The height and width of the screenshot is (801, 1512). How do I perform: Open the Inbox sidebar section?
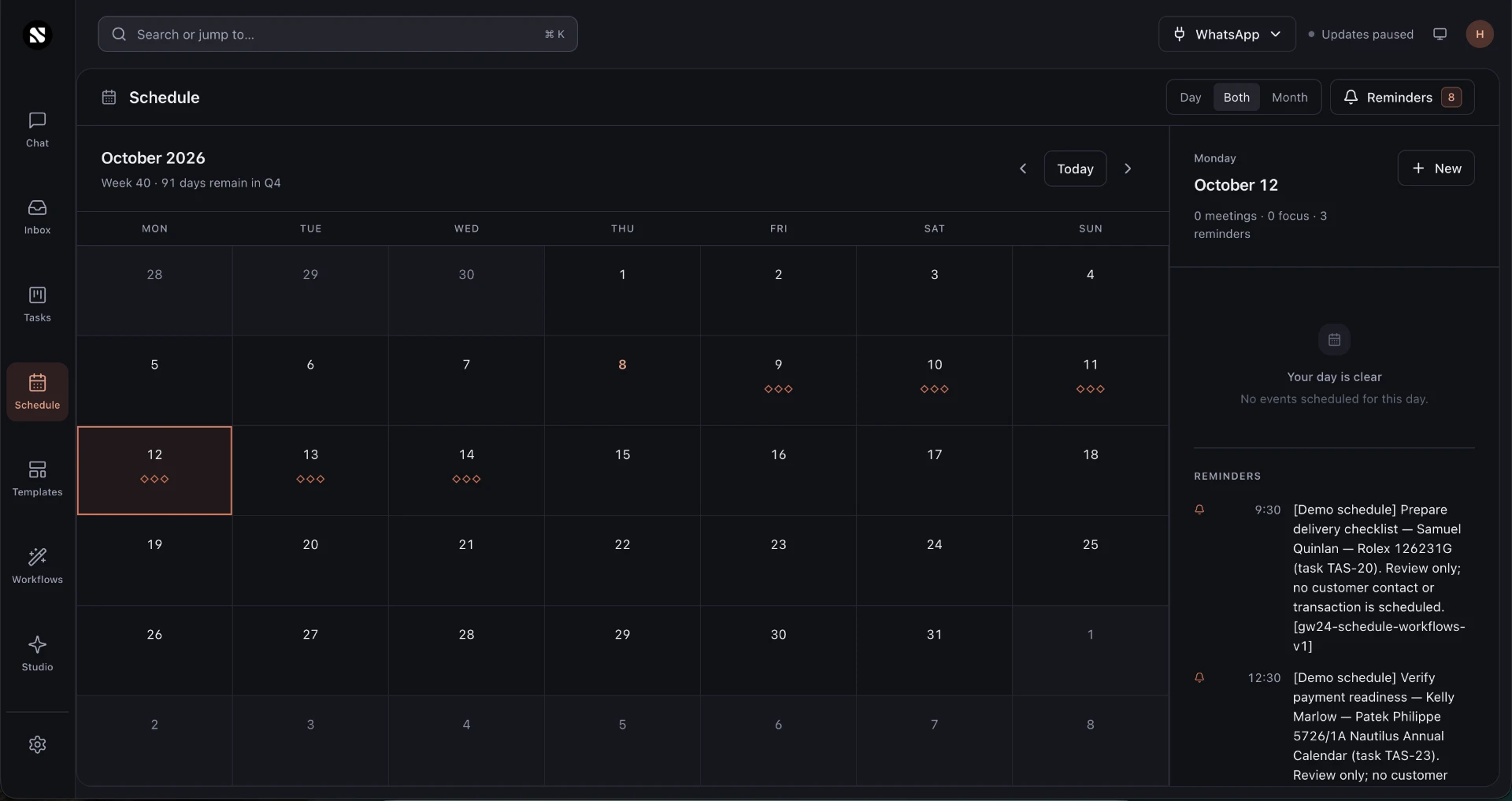click(x=37, y=217)
